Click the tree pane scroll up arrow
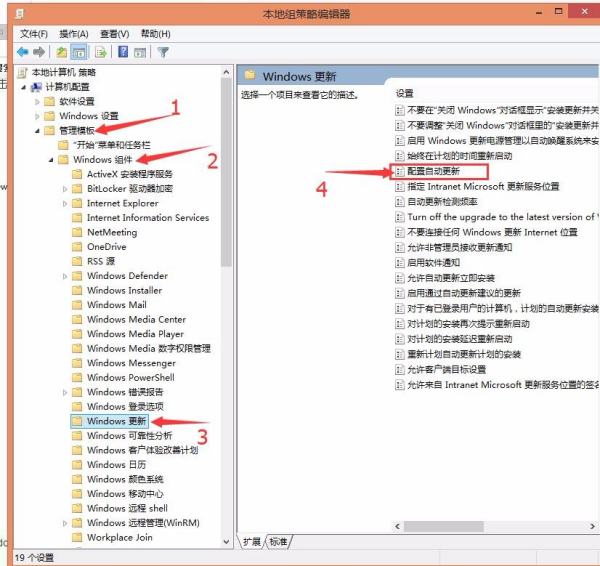600x566 pixels. click(x=227, y=72)
